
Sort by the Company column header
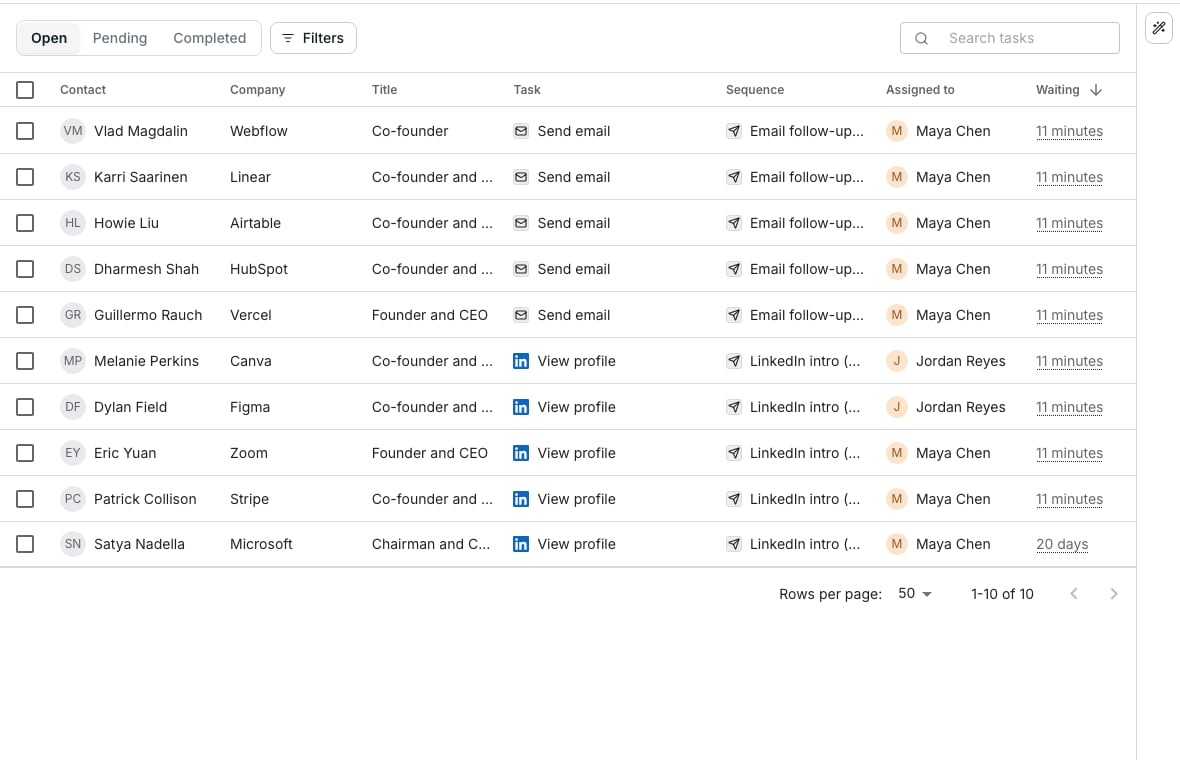257,90
